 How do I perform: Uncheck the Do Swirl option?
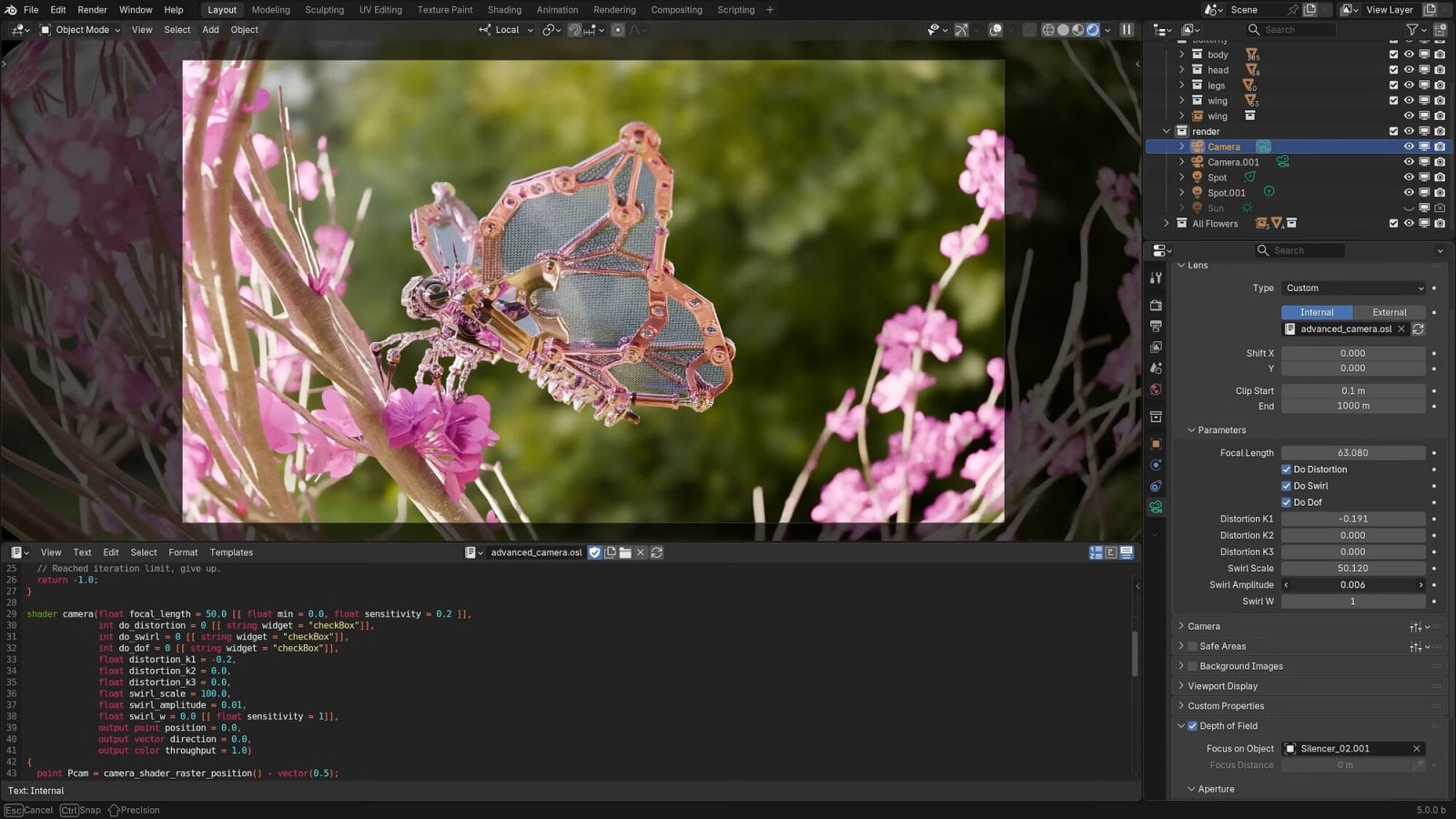tap(1287, 486)
